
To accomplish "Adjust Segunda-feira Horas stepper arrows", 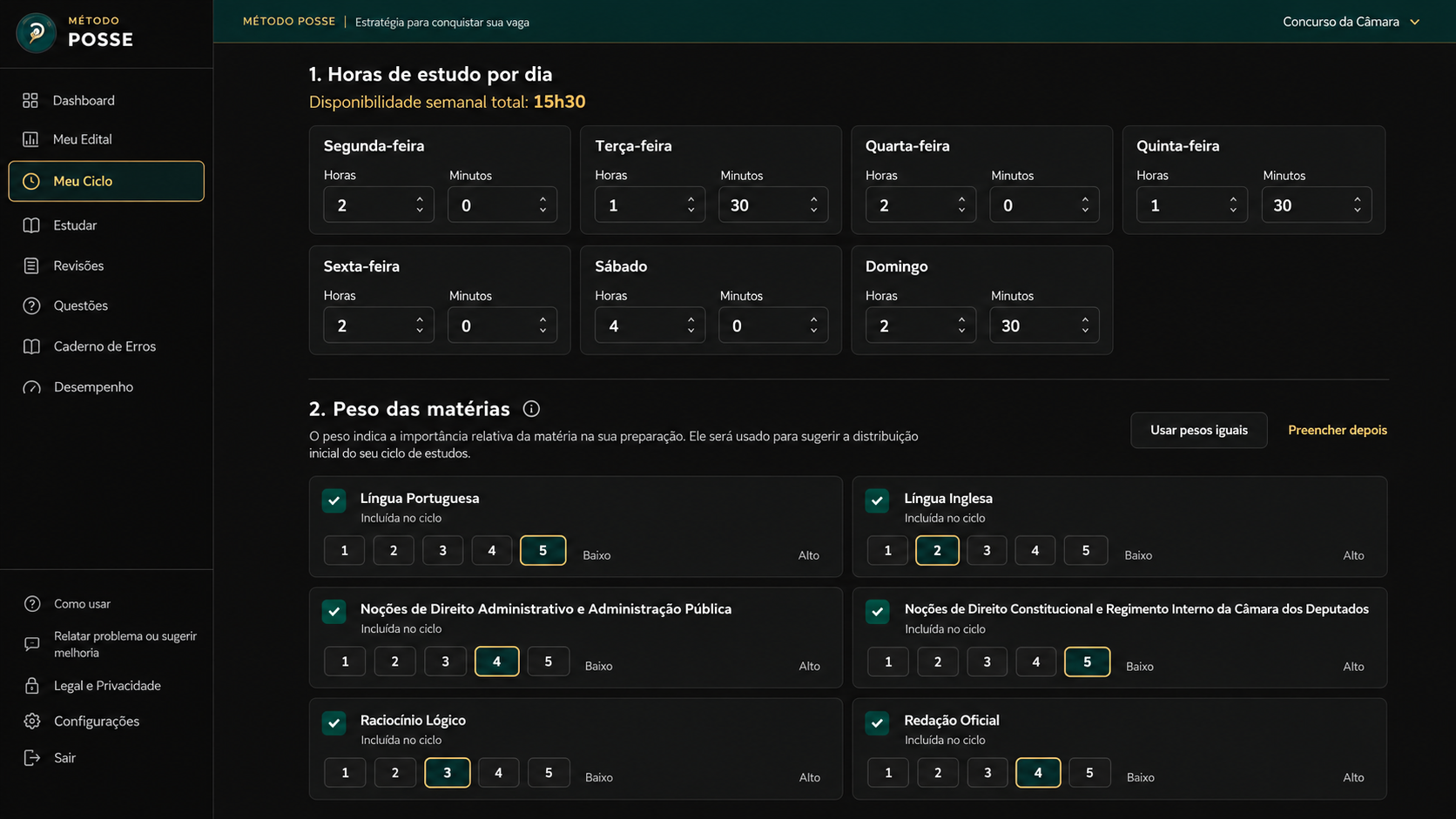I will click(420, 205).
